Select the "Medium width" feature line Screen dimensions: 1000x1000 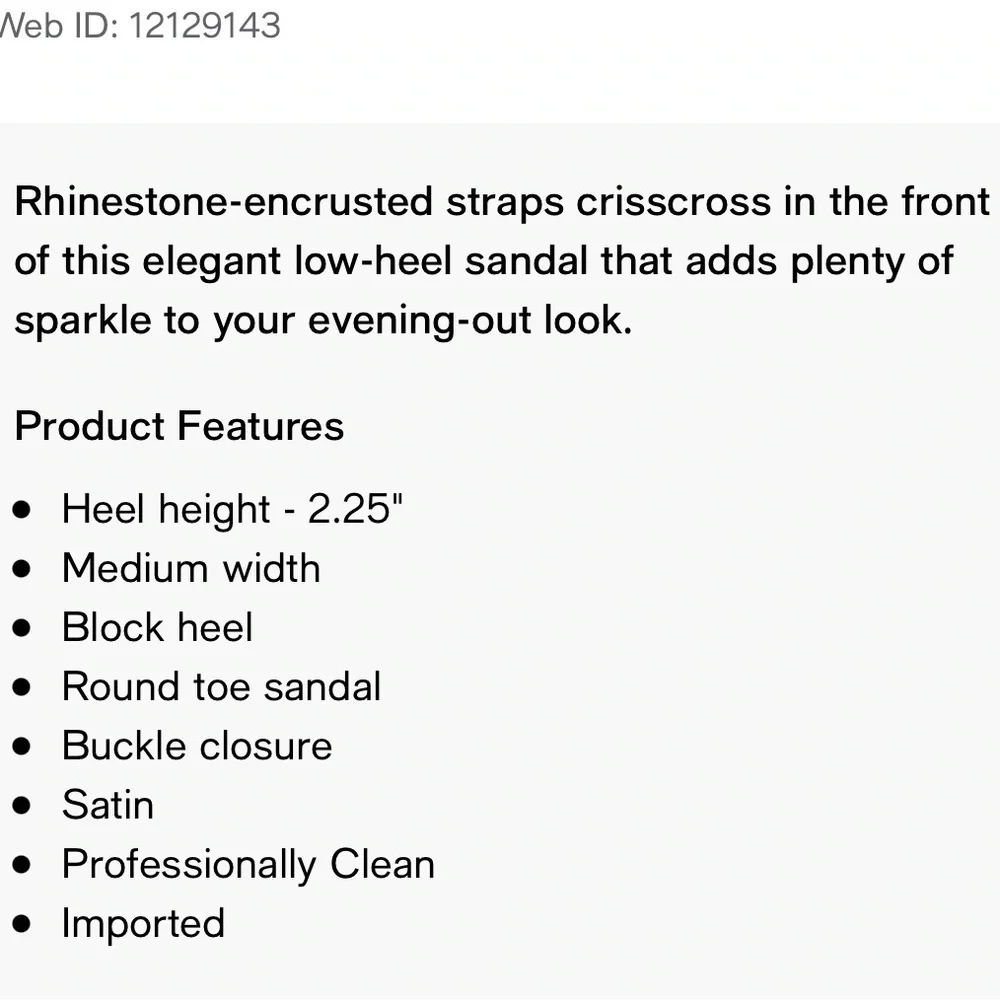pos(191,568)
